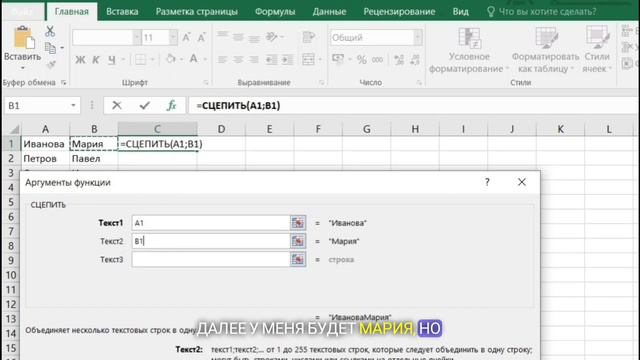Click the Paste (Вставить) clipboard icon
640x360 pixels.
click(x=23, y=38)
